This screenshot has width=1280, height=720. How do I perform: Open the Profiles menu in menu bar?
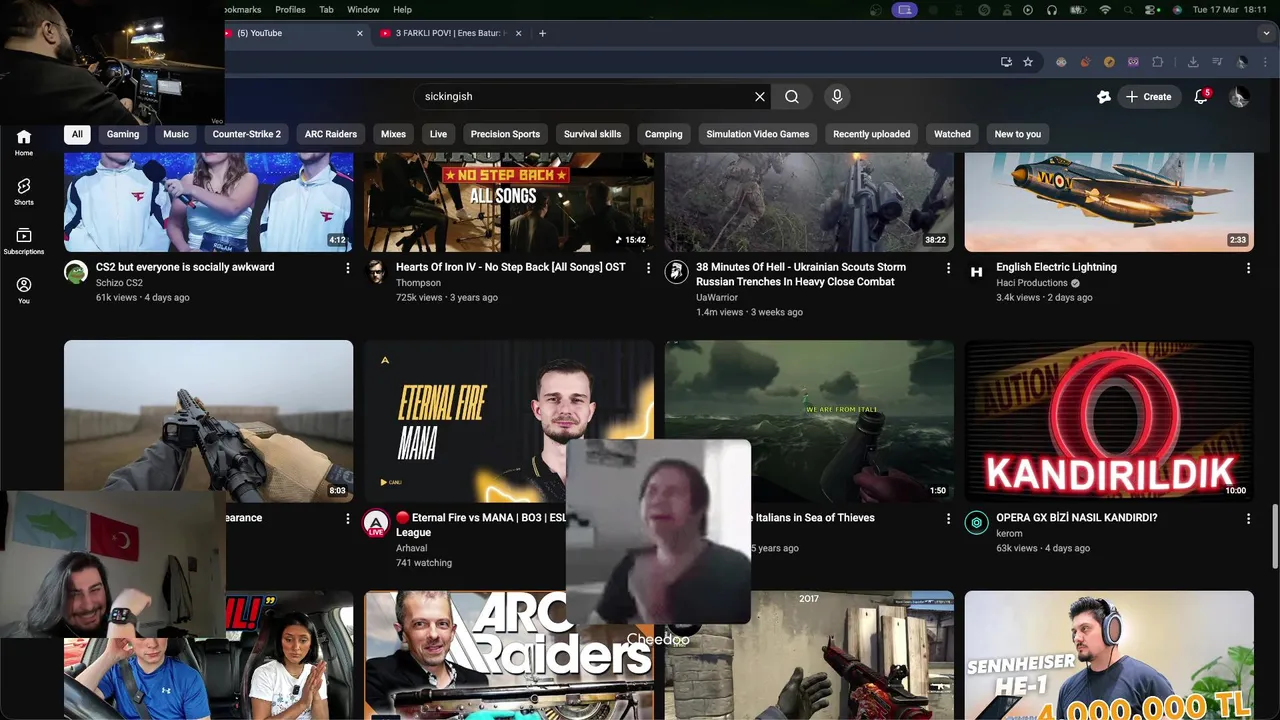click(x=290, y=10)
